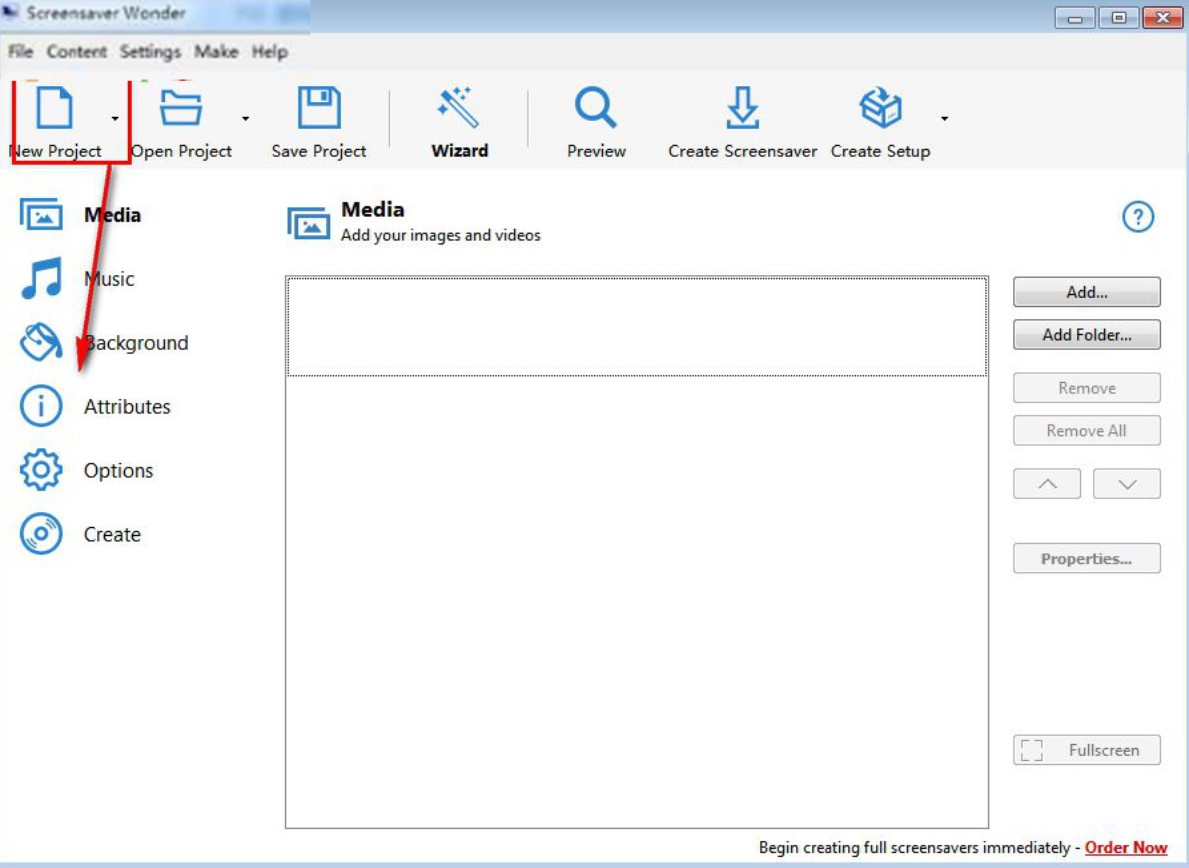
Task: Click the Save Project floppy disk icon
Action: click(x=319, y=108)
